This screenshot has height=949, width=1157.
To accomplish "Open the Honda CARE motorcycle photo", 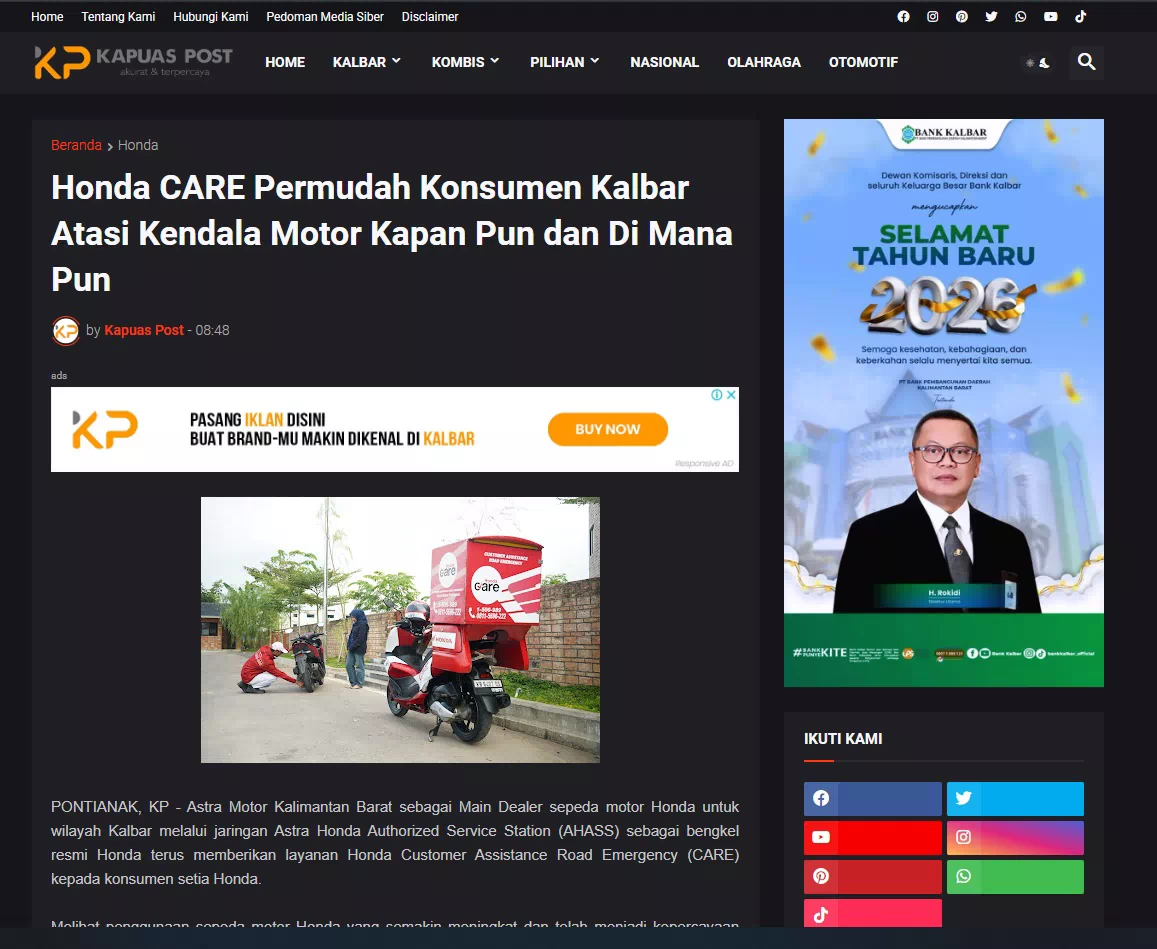I will tap(400, 629).
